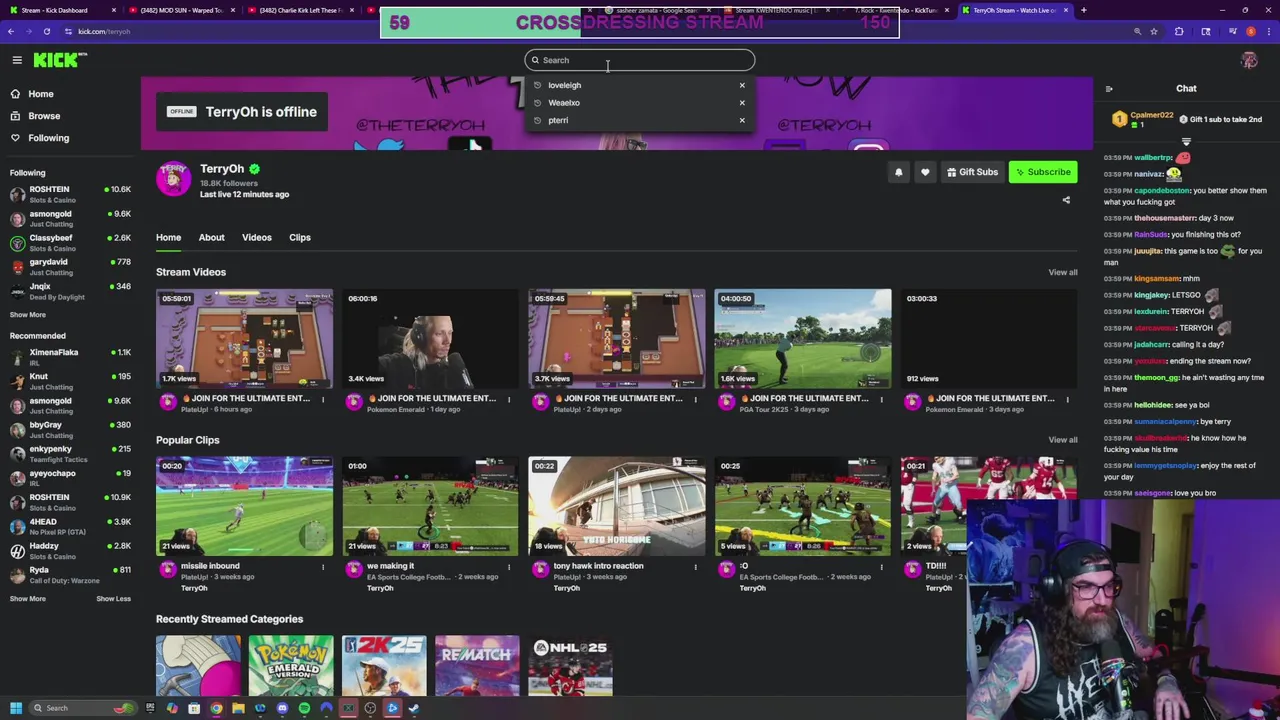Switch to the Videos tab
Screen dimensions: 1280x720
[257, 238]
